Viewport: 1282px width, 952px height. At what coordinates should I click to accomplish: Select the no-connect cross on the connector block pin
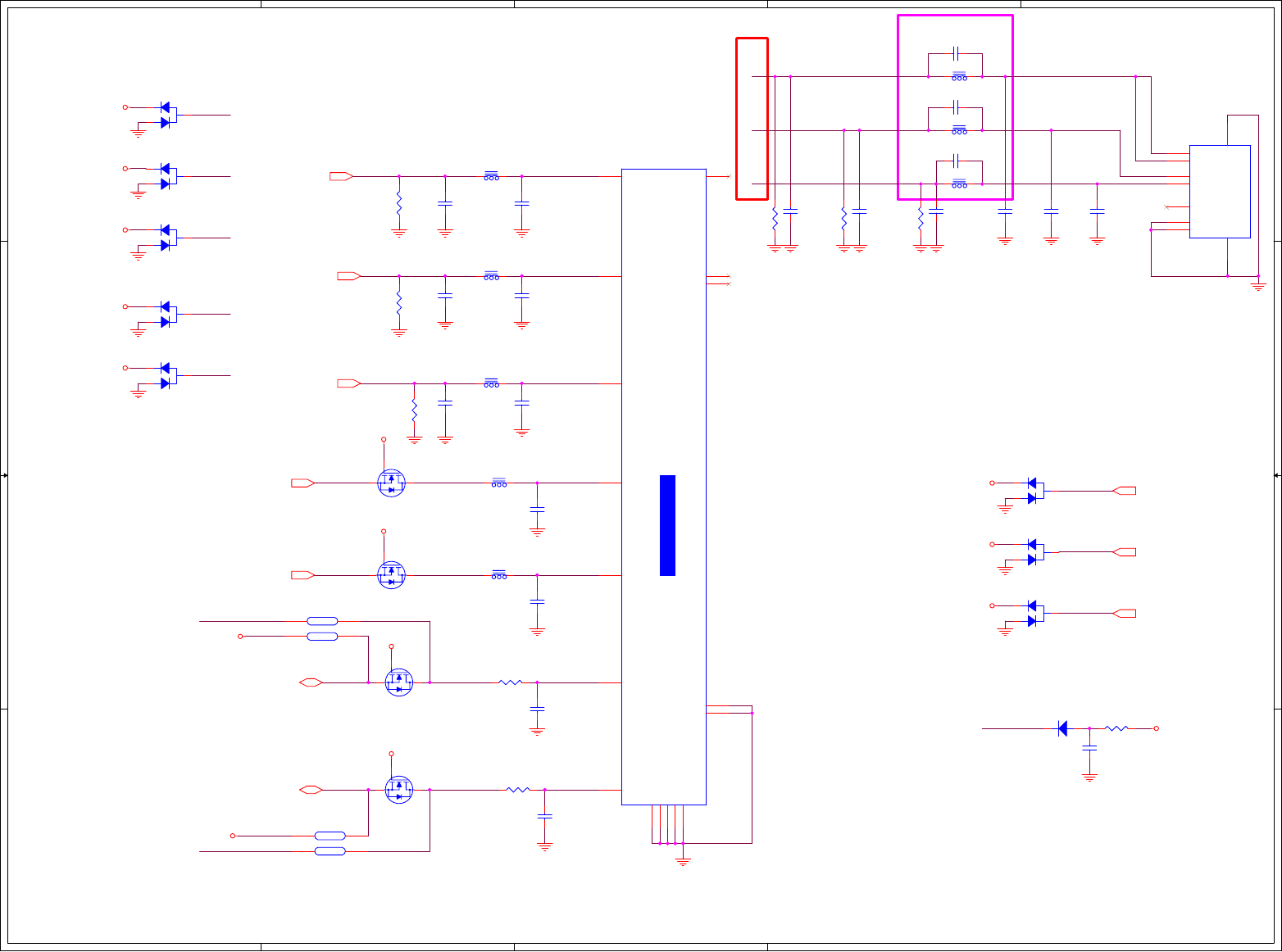coord(1166,207)
